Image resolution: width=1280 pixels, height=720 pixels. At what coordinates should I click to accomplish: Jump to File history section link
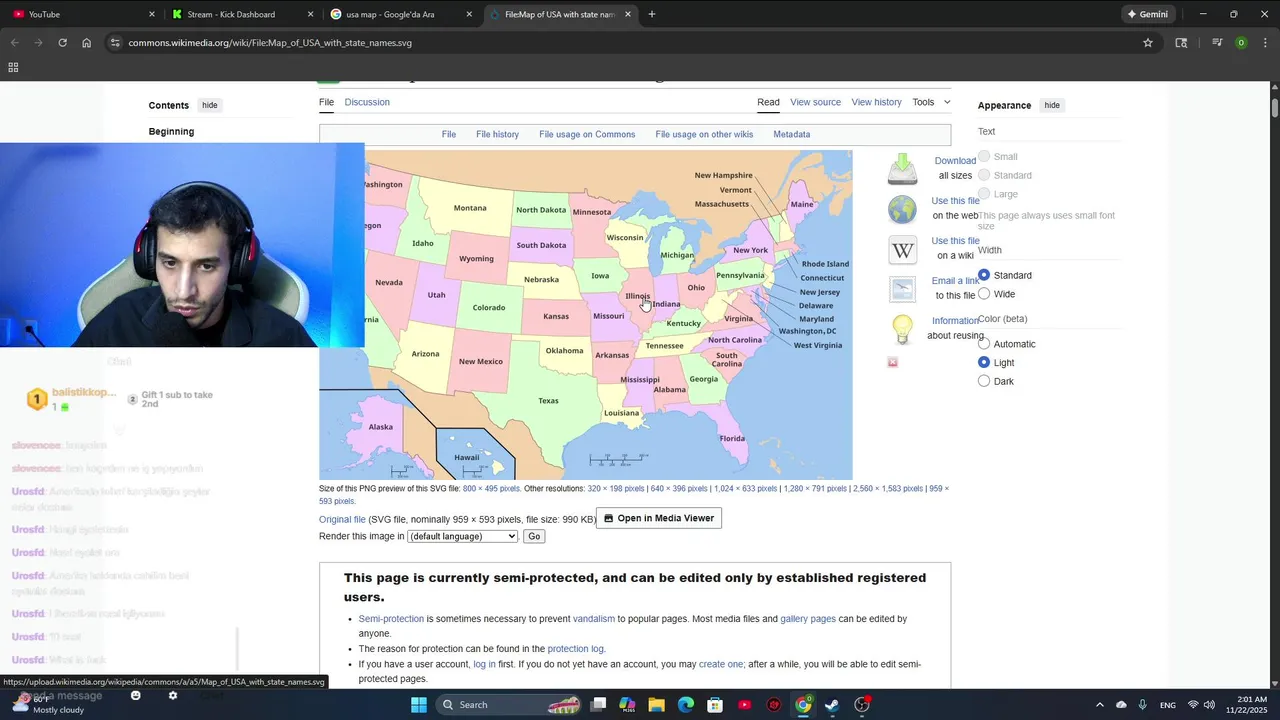497,134
